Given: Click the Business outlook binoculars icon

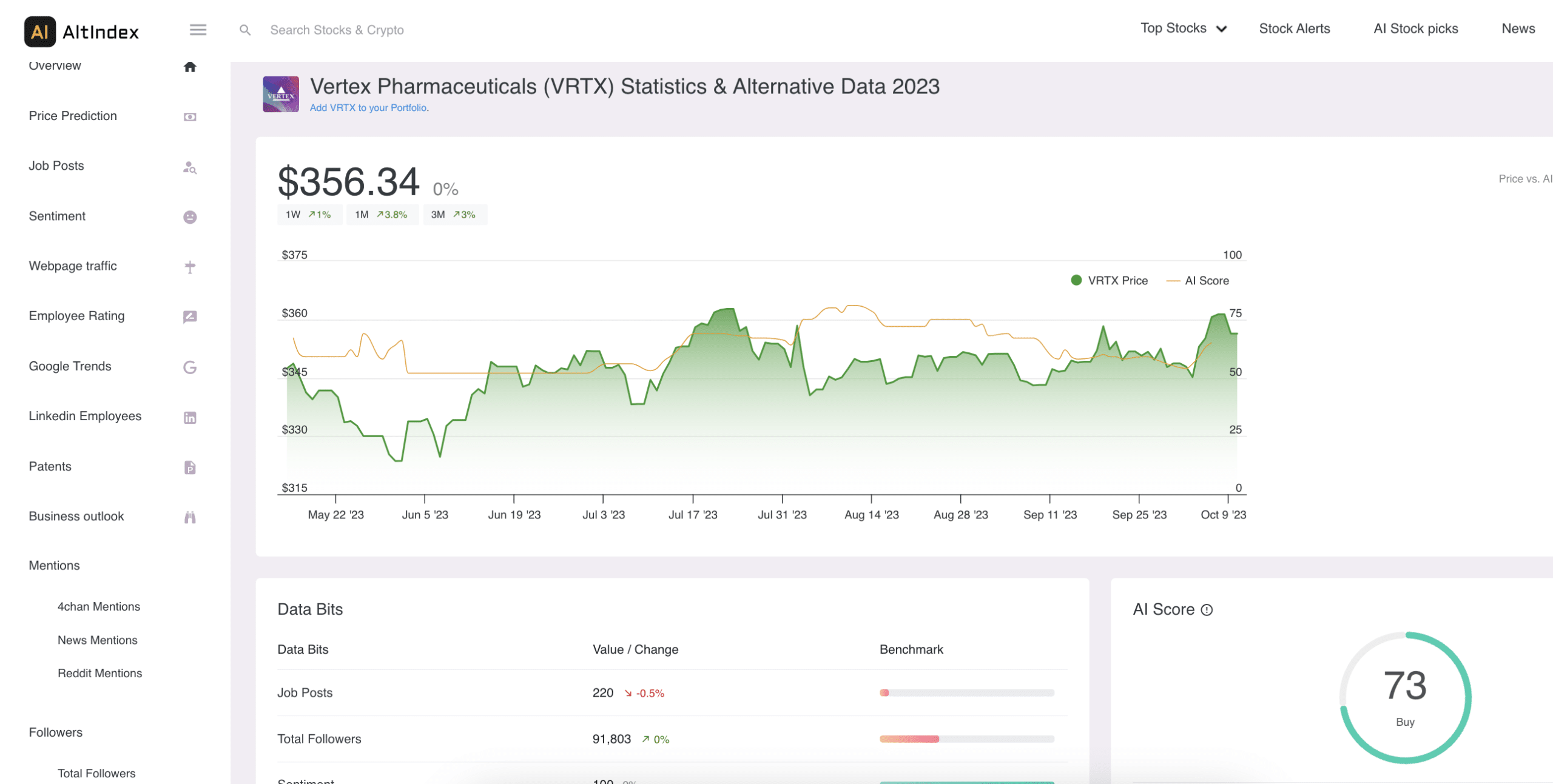Looking at the screenshot, I should 190,517.
